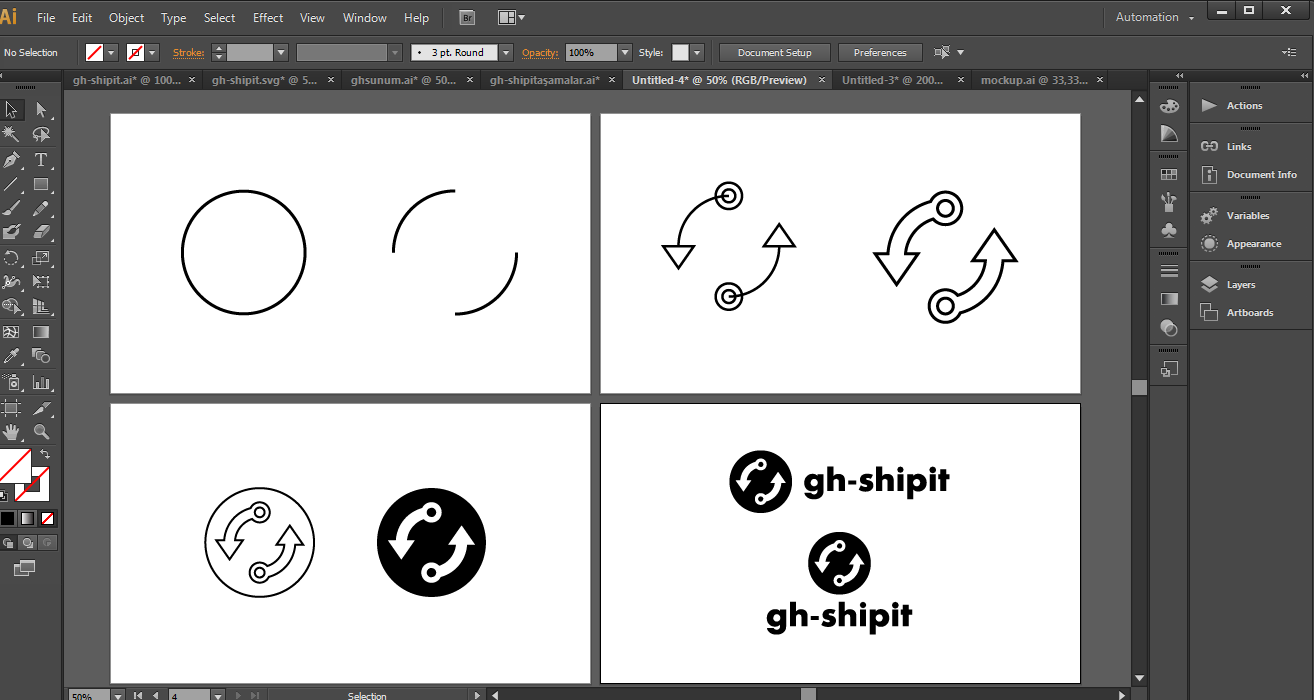Click the fill color swatch in control bar
Image resolution: width=1314 pixels, height=700 pixels.
94,53
